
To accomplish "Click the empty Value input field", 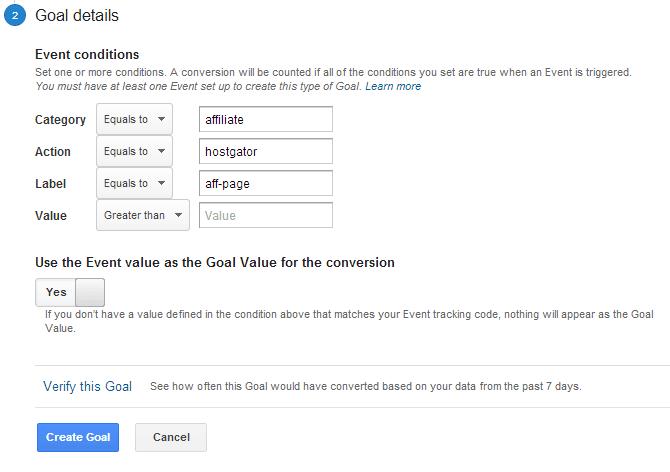I will [266, 215].
